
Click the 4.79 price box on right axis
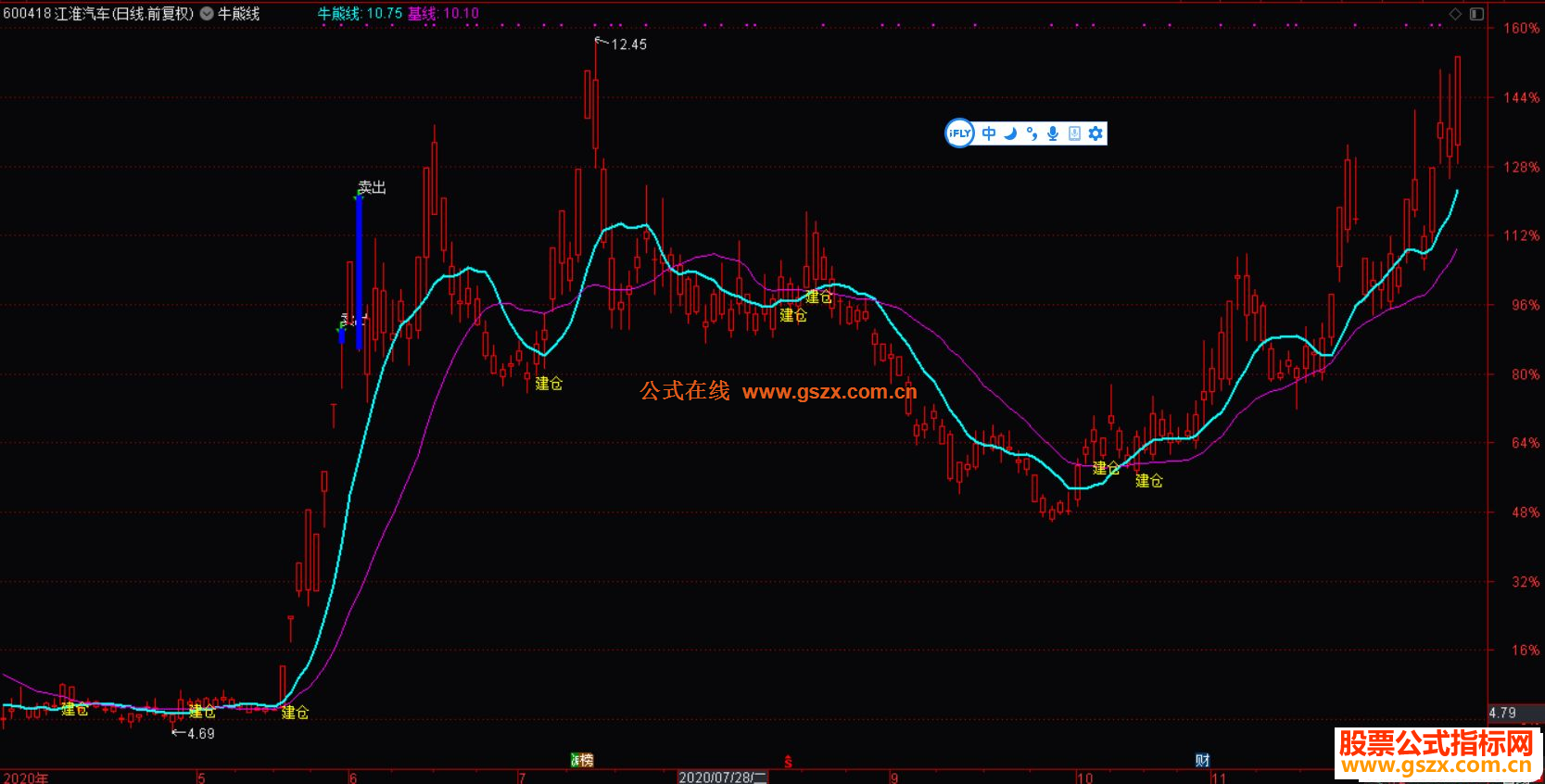click(x=1515, y=713)
